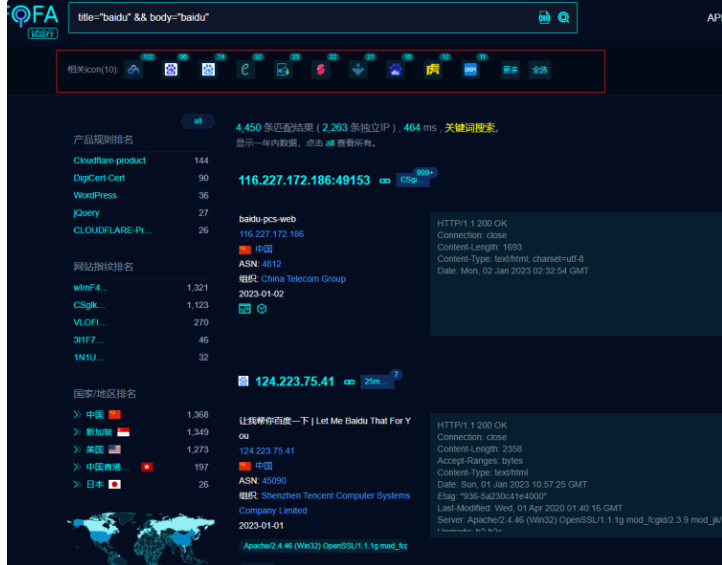Click the website source icon under 2023-01-02
Image resolution: width=722 pixels, height=565 pixels.
[245, 309]
